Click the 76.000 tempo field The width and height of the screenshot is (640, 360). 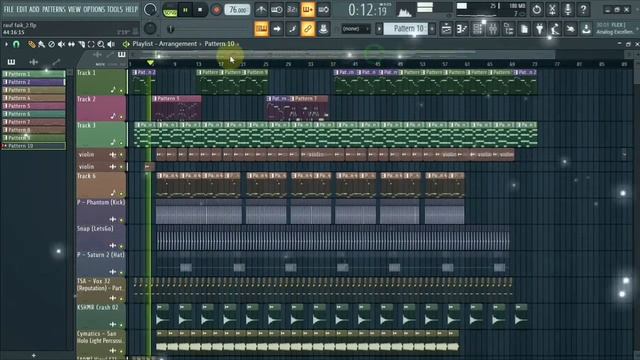238,10
